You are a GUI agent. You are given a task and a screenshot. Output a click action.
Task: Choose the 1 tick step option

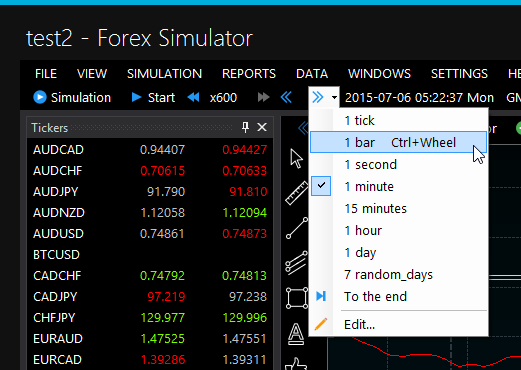399,120
